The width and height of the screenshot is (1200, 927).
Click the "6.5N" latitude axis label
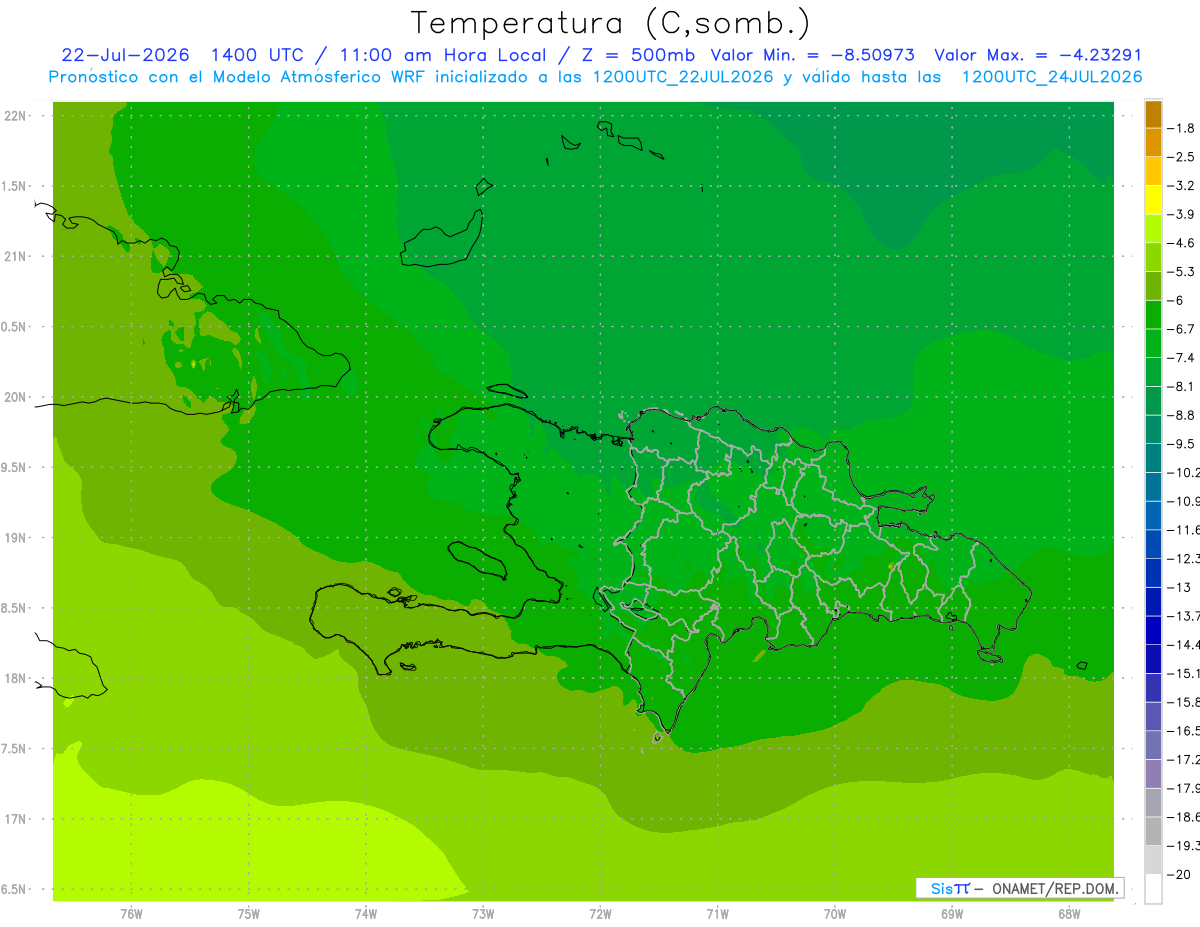15,890
